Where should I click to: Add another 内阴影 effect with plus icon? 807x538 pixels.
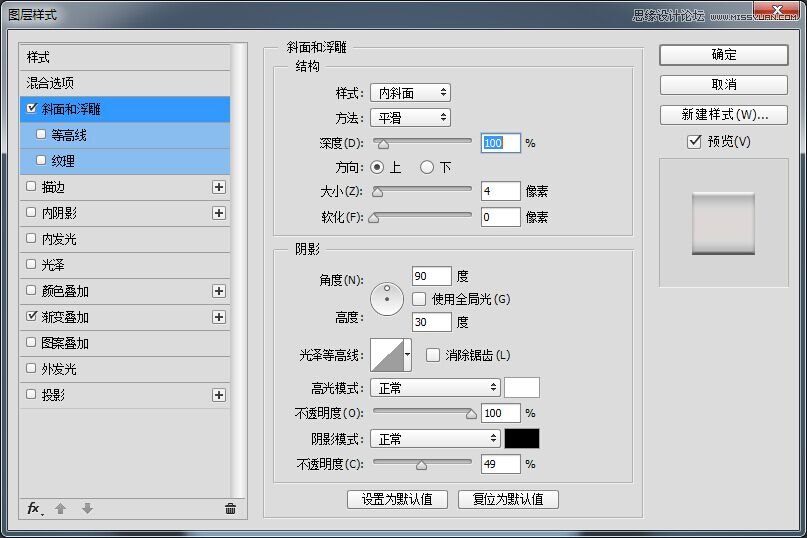coord(219,213)
